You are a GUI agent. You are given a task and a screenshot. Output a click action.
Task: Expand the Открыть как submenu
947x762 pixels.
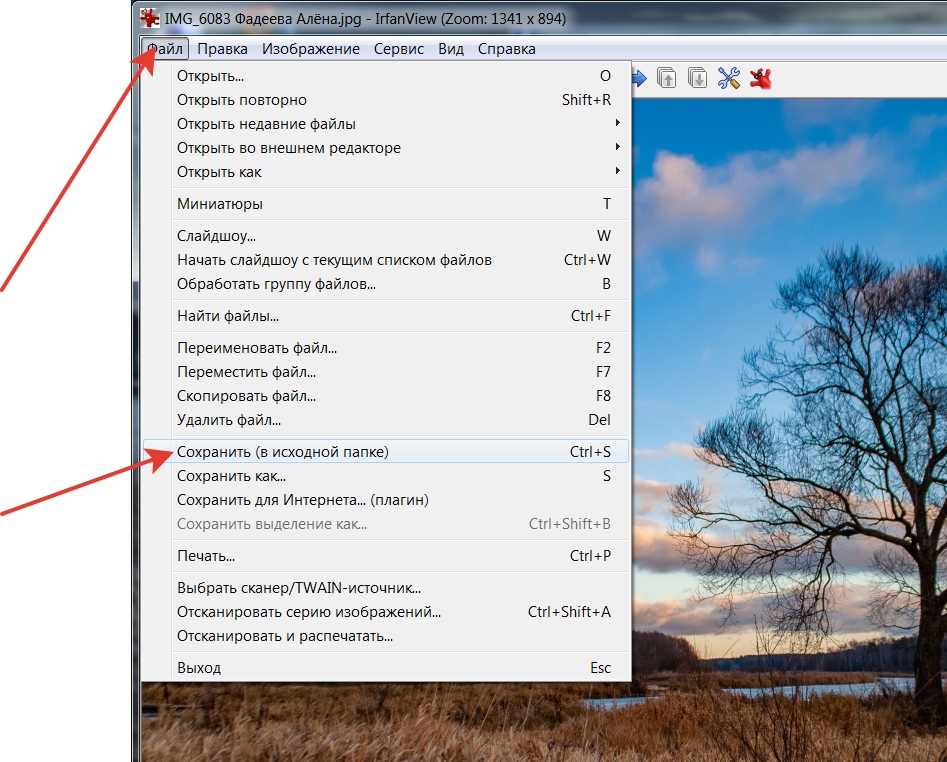[386, 172]
